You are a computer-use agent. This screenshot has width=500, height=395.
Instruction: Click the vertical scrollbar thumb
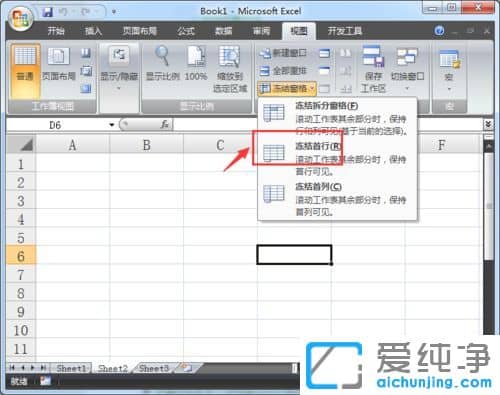[x=489, y=206]
